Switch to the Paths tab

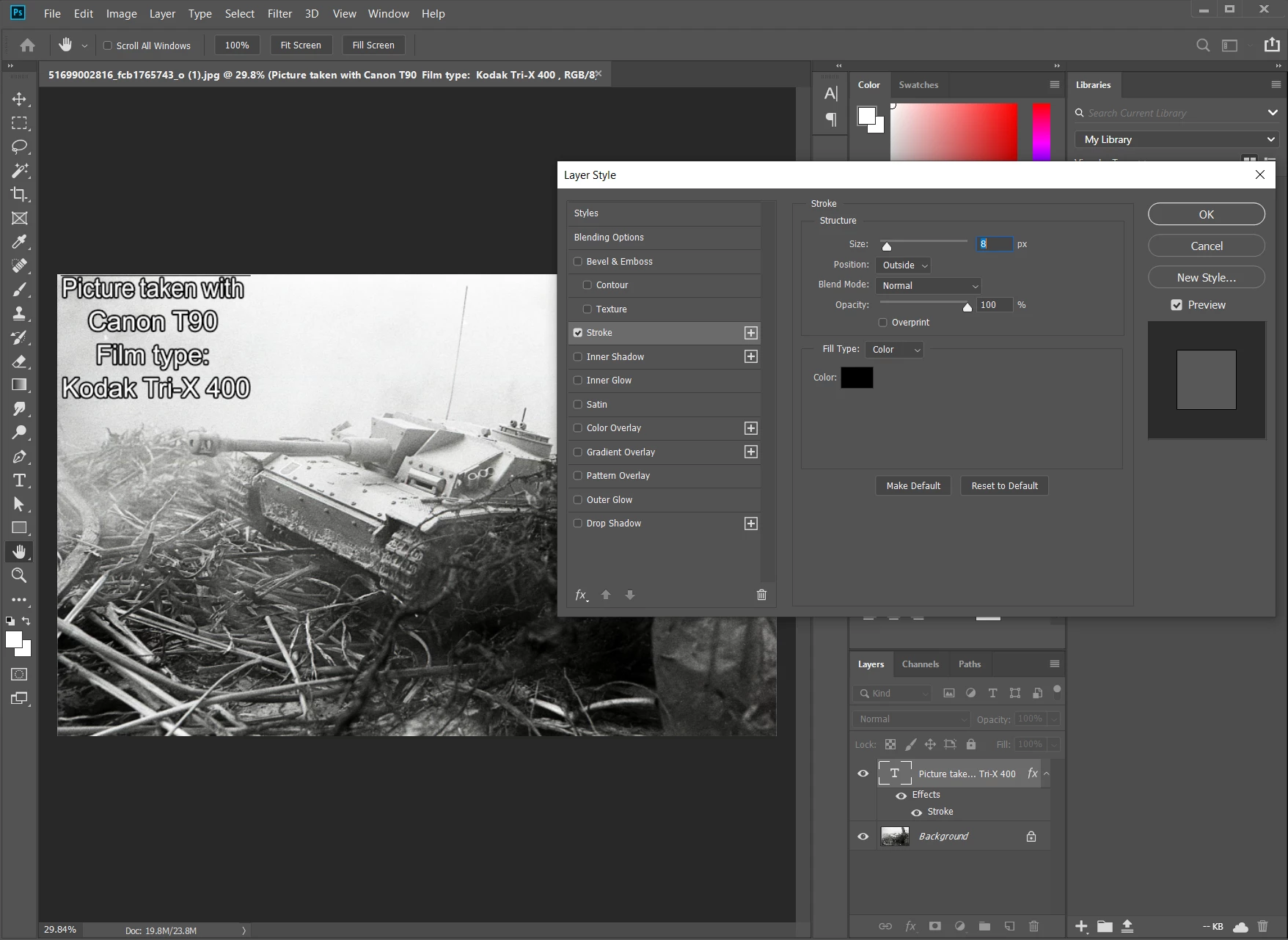tap(970, 664)
